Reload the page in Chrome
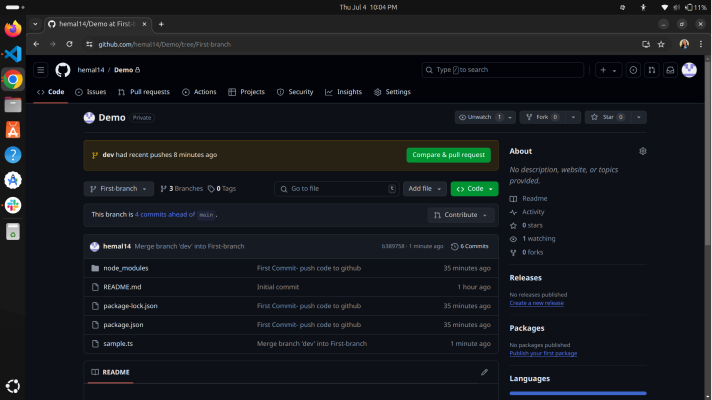The height and width of the screenshot is (400, 712). click(x=69, y=44)
